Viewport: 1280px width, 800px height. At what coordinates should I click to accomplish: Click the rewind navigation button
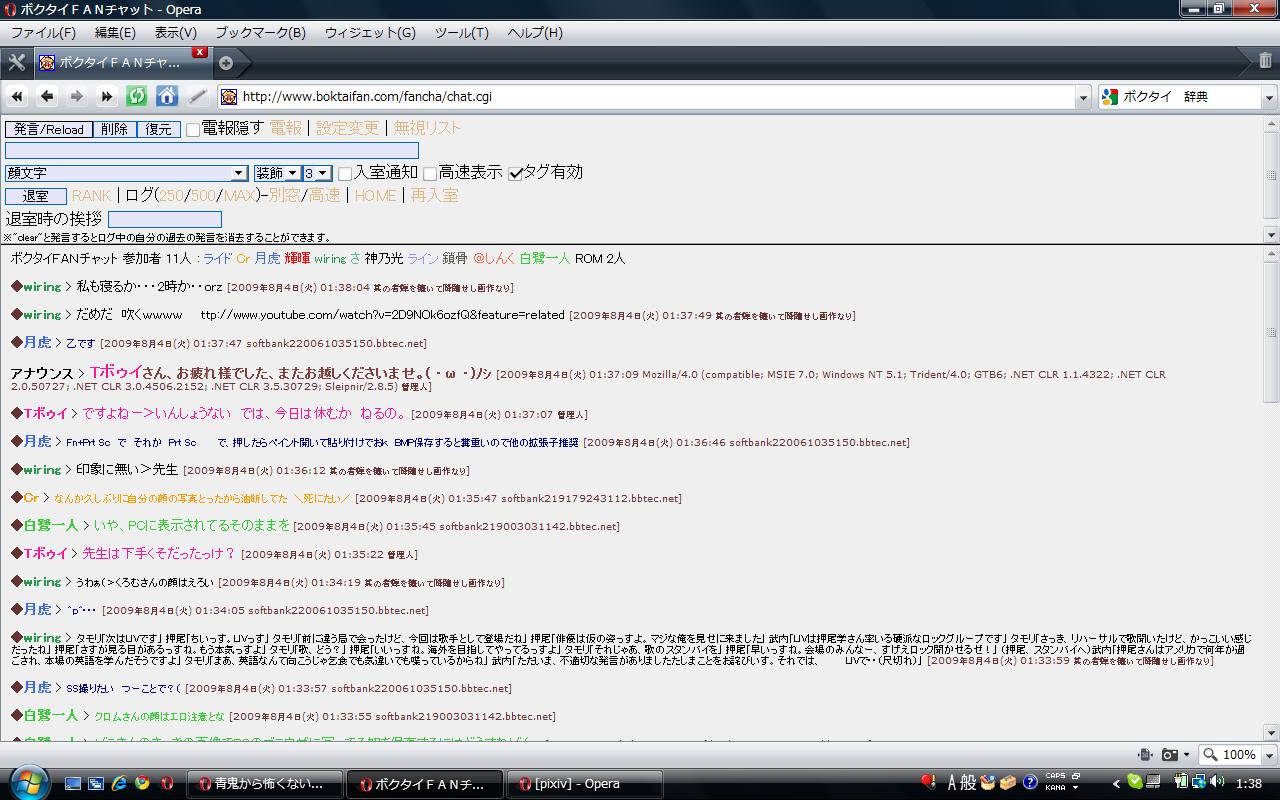point(17,97)
